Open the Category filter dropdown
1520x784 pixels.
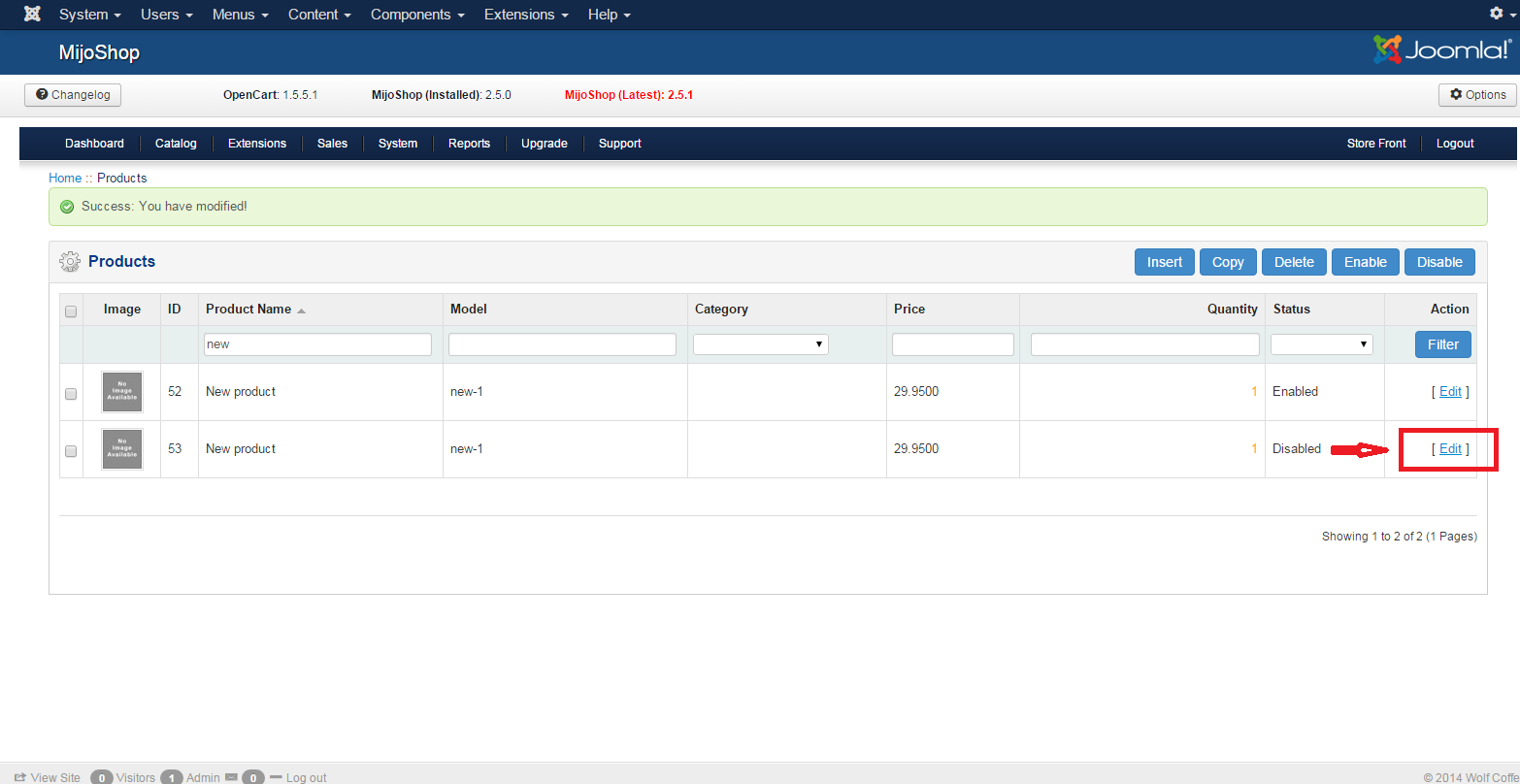(761, 343)
